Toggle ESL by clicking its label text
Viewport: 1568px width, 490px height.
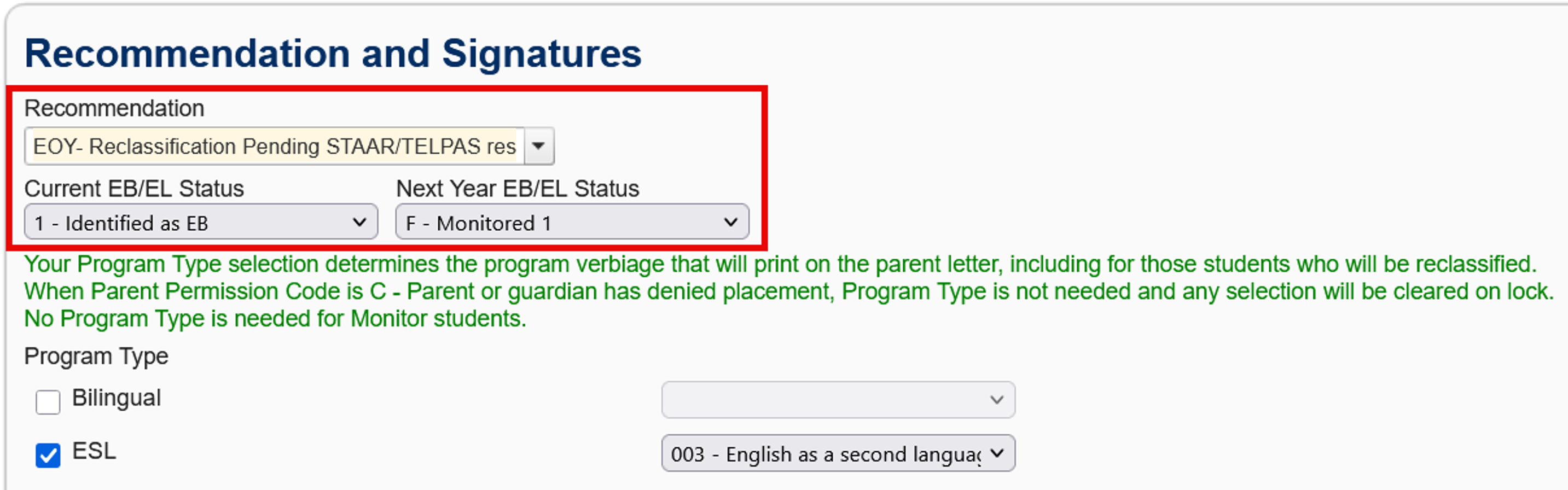94,451
